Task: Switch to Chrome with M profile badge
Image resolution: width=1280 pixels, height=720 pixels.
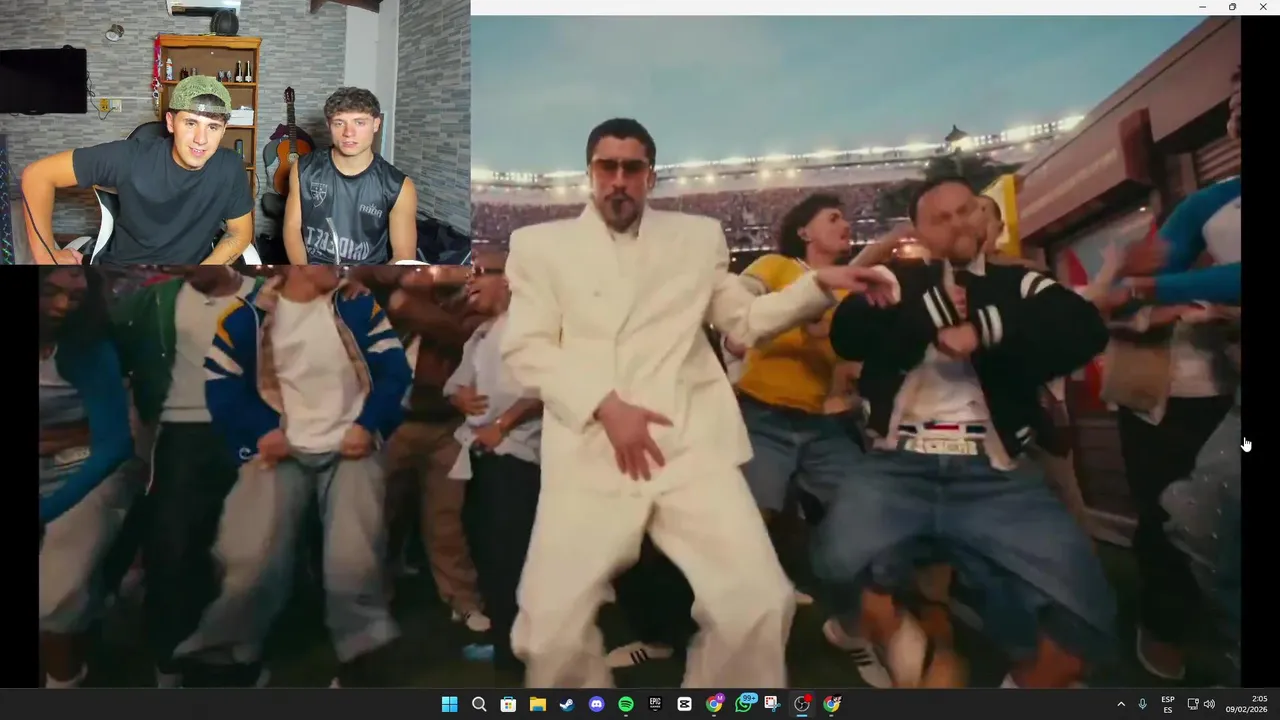Action: point(714,704)
